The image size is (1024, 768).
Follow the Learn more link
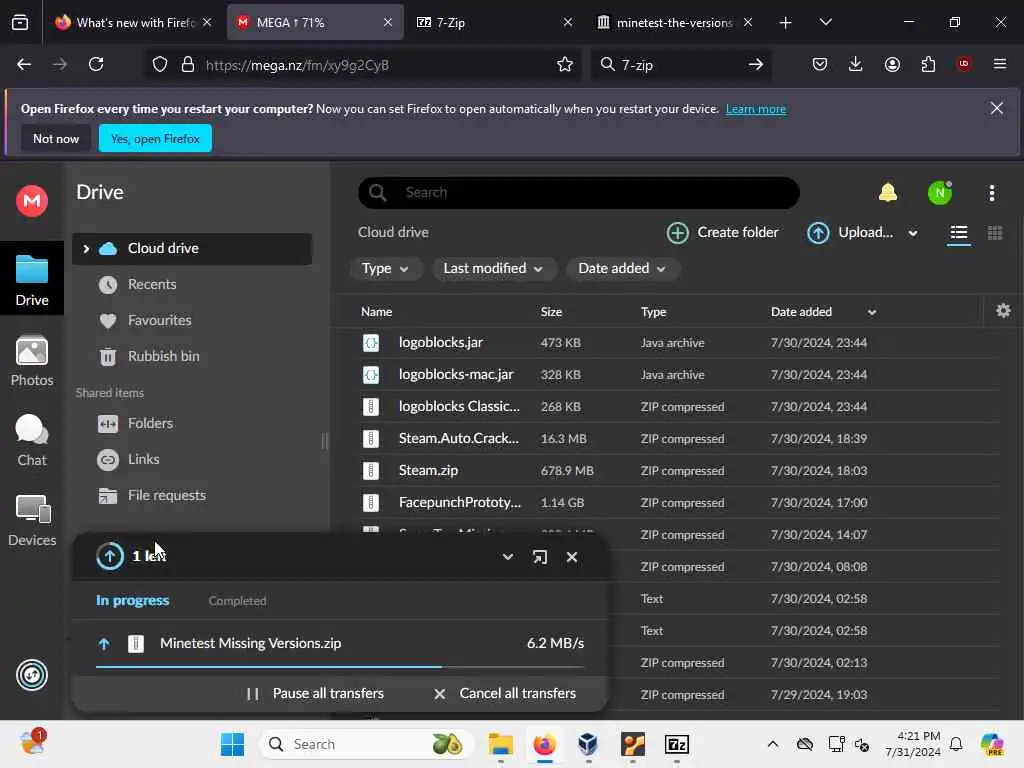pos(756,109)
